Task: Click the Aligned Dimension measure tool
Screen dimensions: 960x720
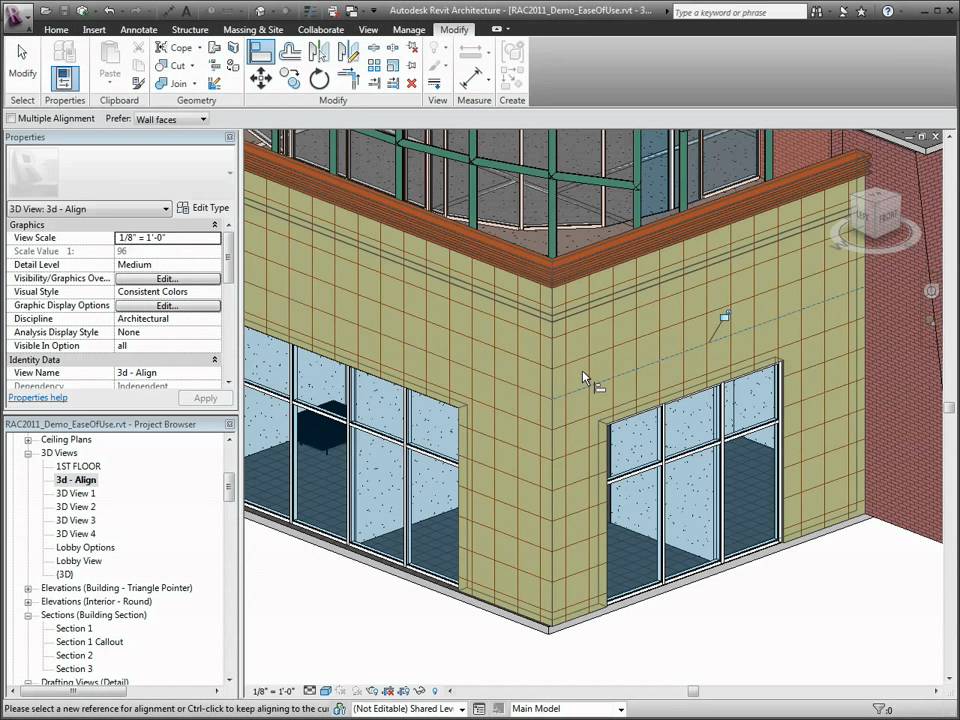Action: pos(471,78)
